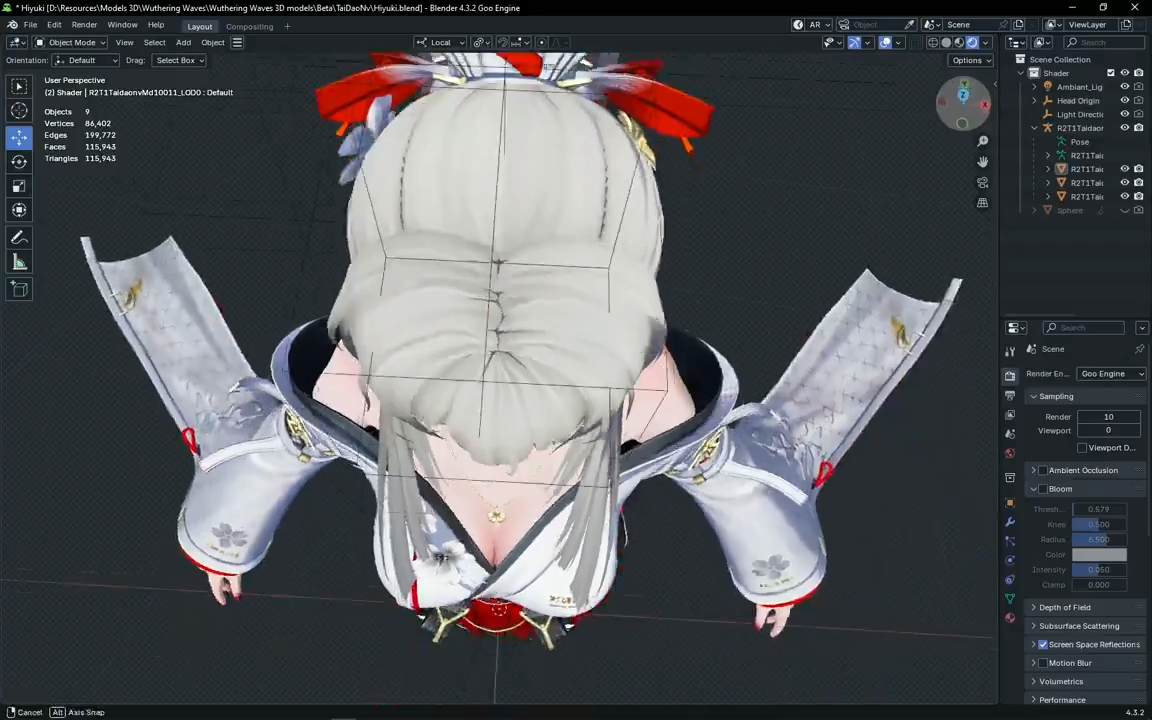The width and height of the screenshot is (1152, 720).
Task: Open the Options dropdown in viewport
Action: coord(971,60)
